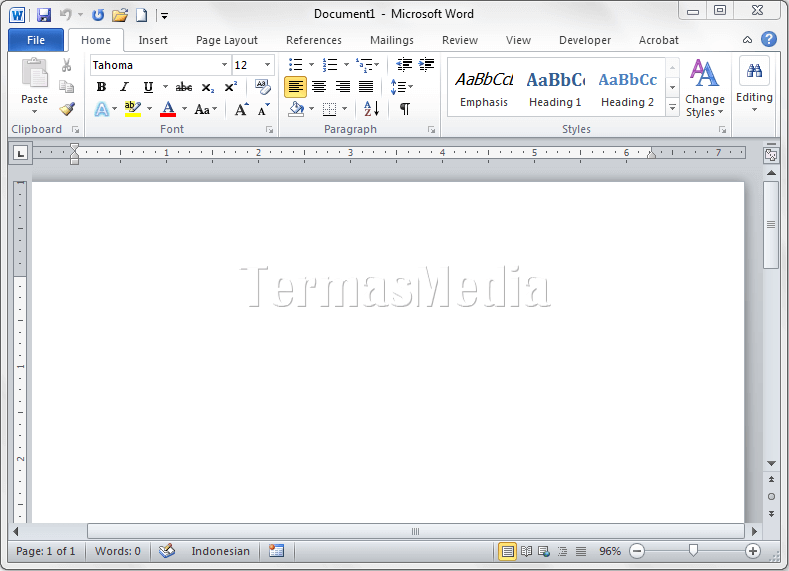Viewport: 789px width, 571px height.
Task: Open the Word Help question mark
Action: pyautogui.click(x=768, y=39)
